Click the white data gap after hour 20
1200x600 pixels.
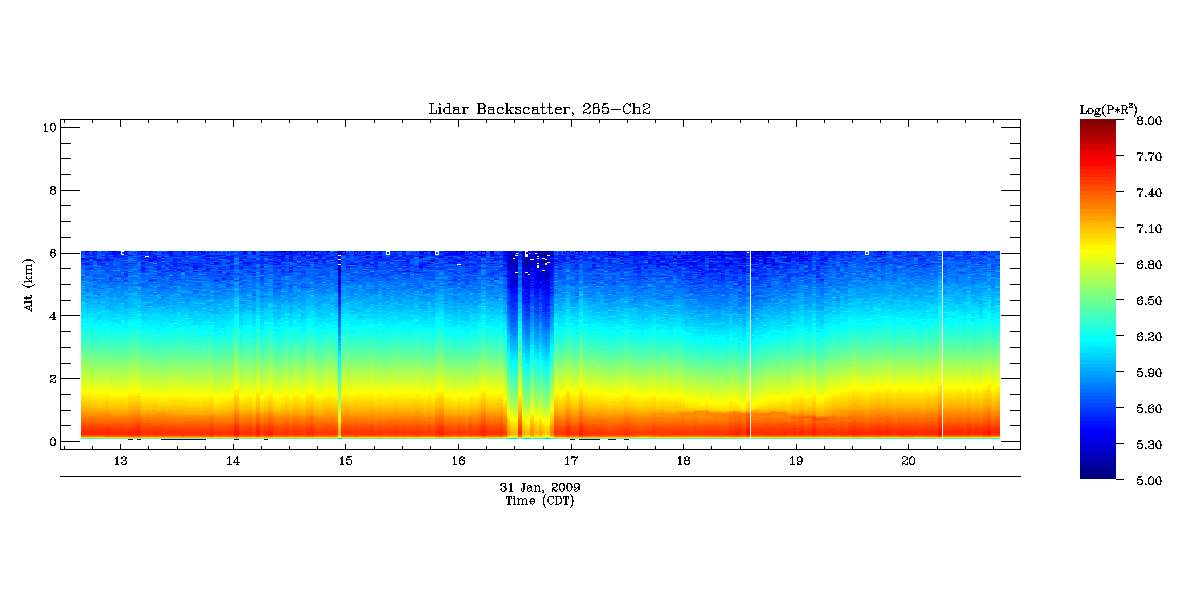point(942,340)
